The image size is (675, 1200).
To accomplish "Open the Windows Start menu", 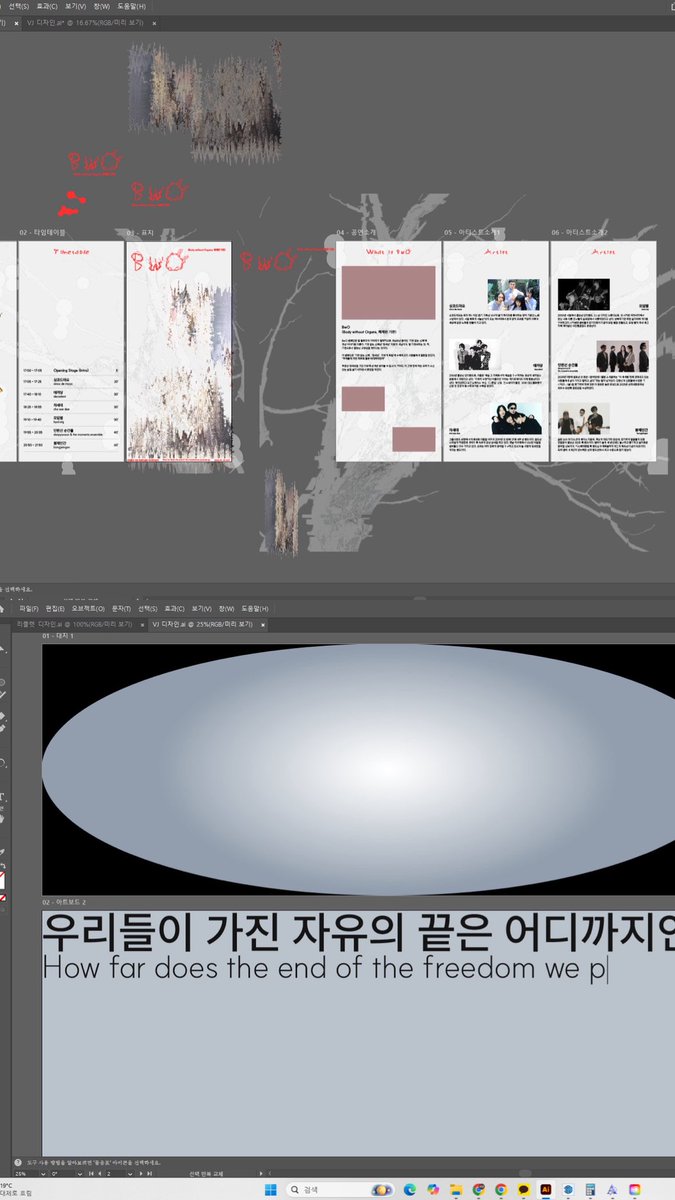I will pyautogui.click(x=270, y=1189).
